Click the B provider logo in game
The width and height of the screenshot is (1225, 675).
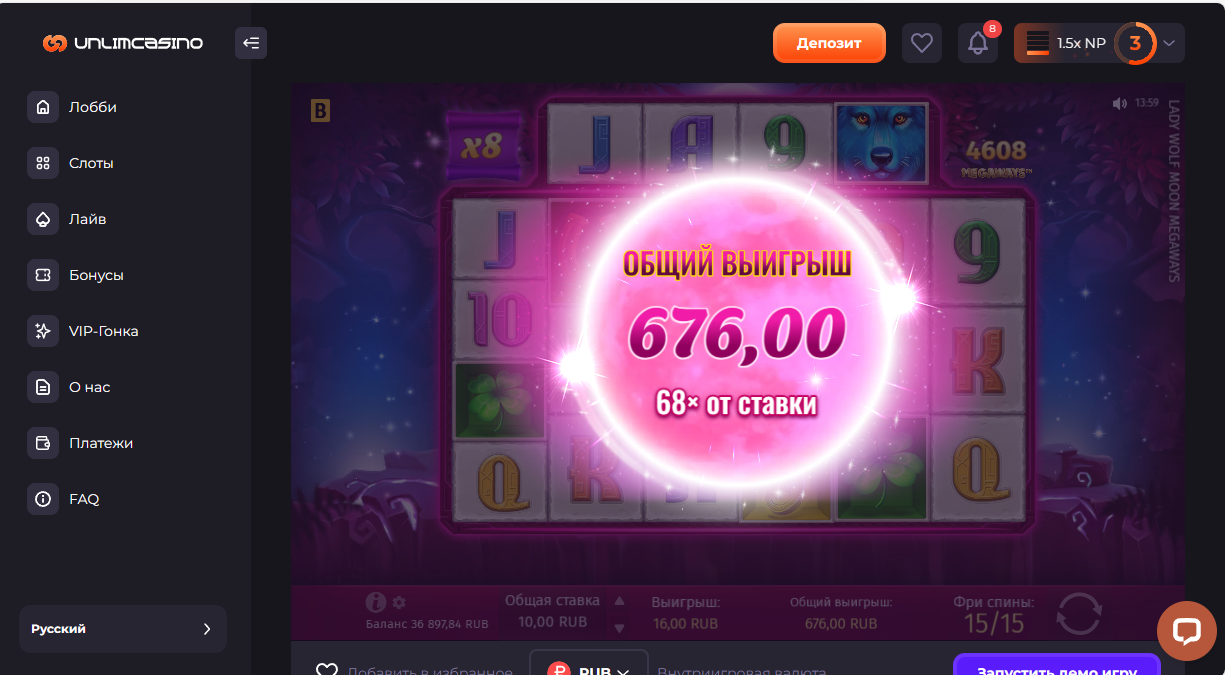(320, 110)
